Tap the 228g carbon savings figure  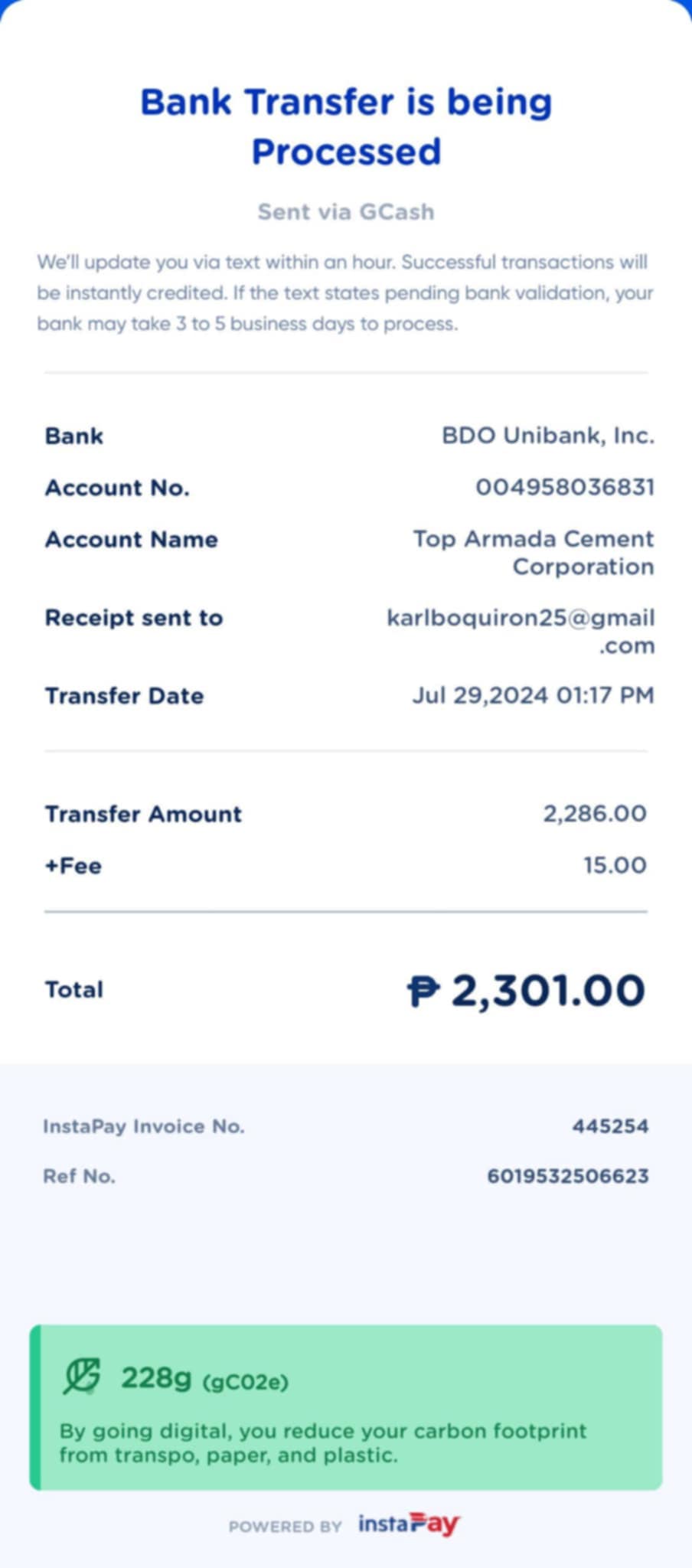[x=156, y=1377]
